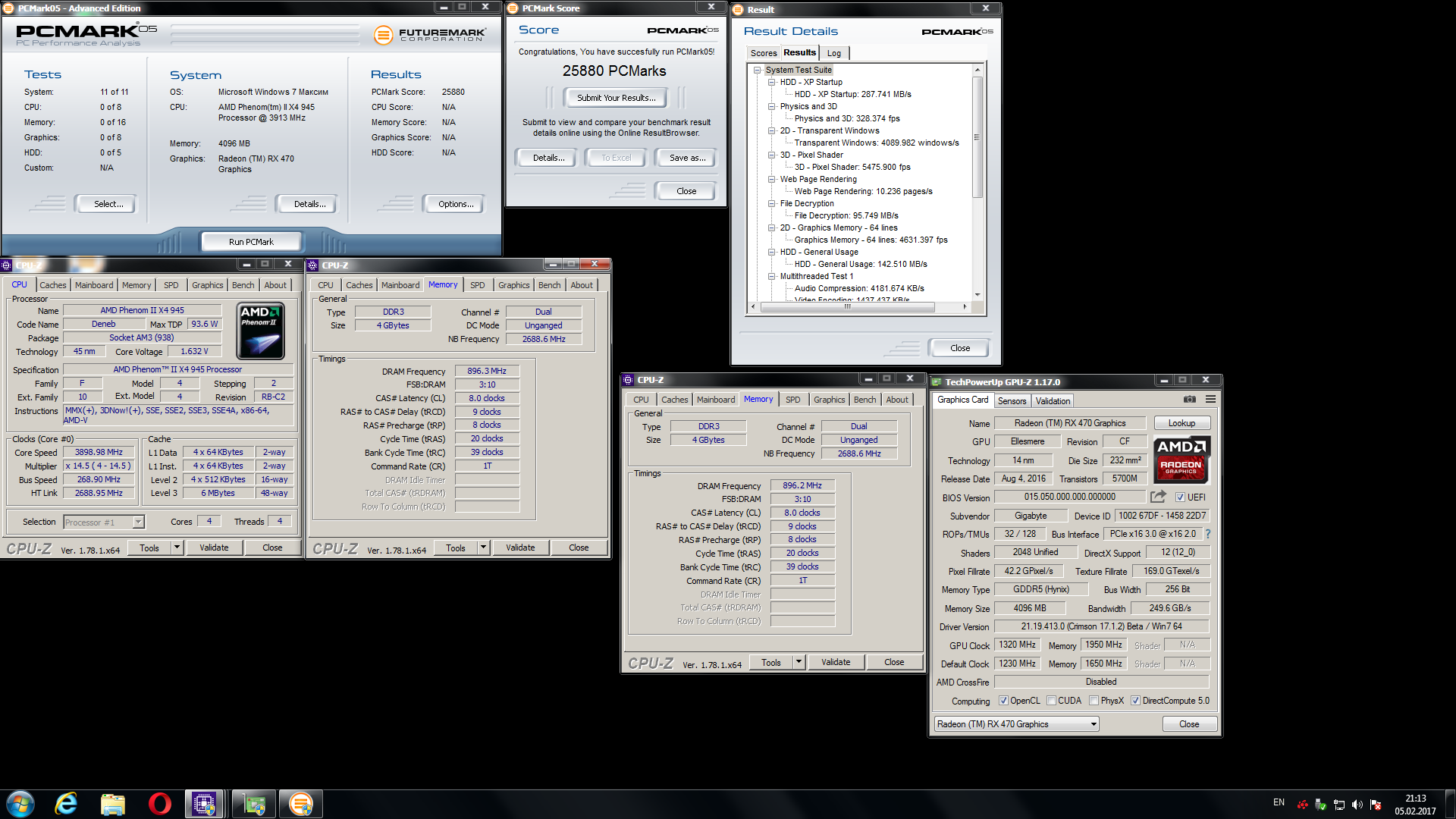The width and height of the screenshot is (1456, 819).
Task: Open the GPU-Z hamburger menu icon
Action: pos(1210,400)
